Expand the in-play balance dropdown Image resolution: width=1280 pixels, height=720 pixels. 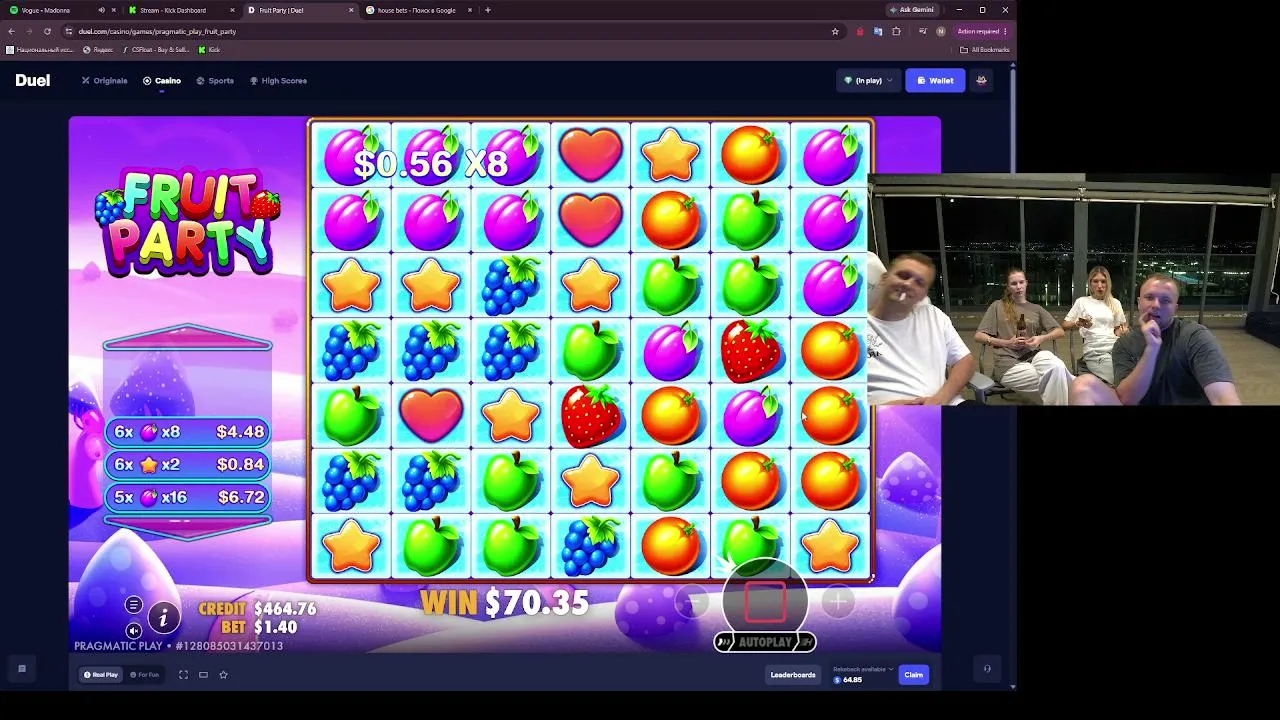pyautogui.click(x=868, y=80)
